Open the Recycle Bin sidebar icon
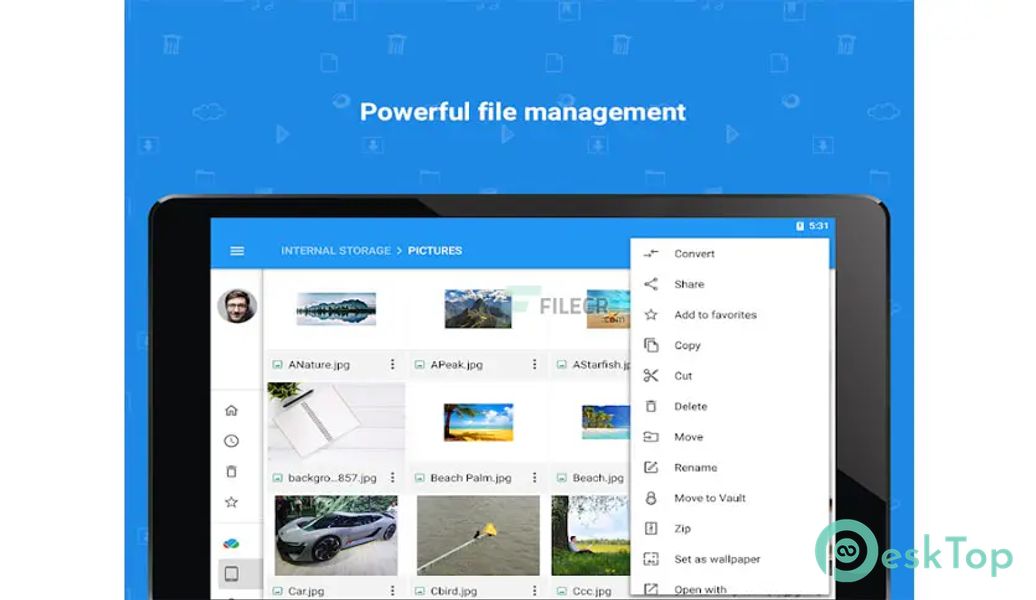This screenshot has width=1036, height=600. tap(231, 471)
